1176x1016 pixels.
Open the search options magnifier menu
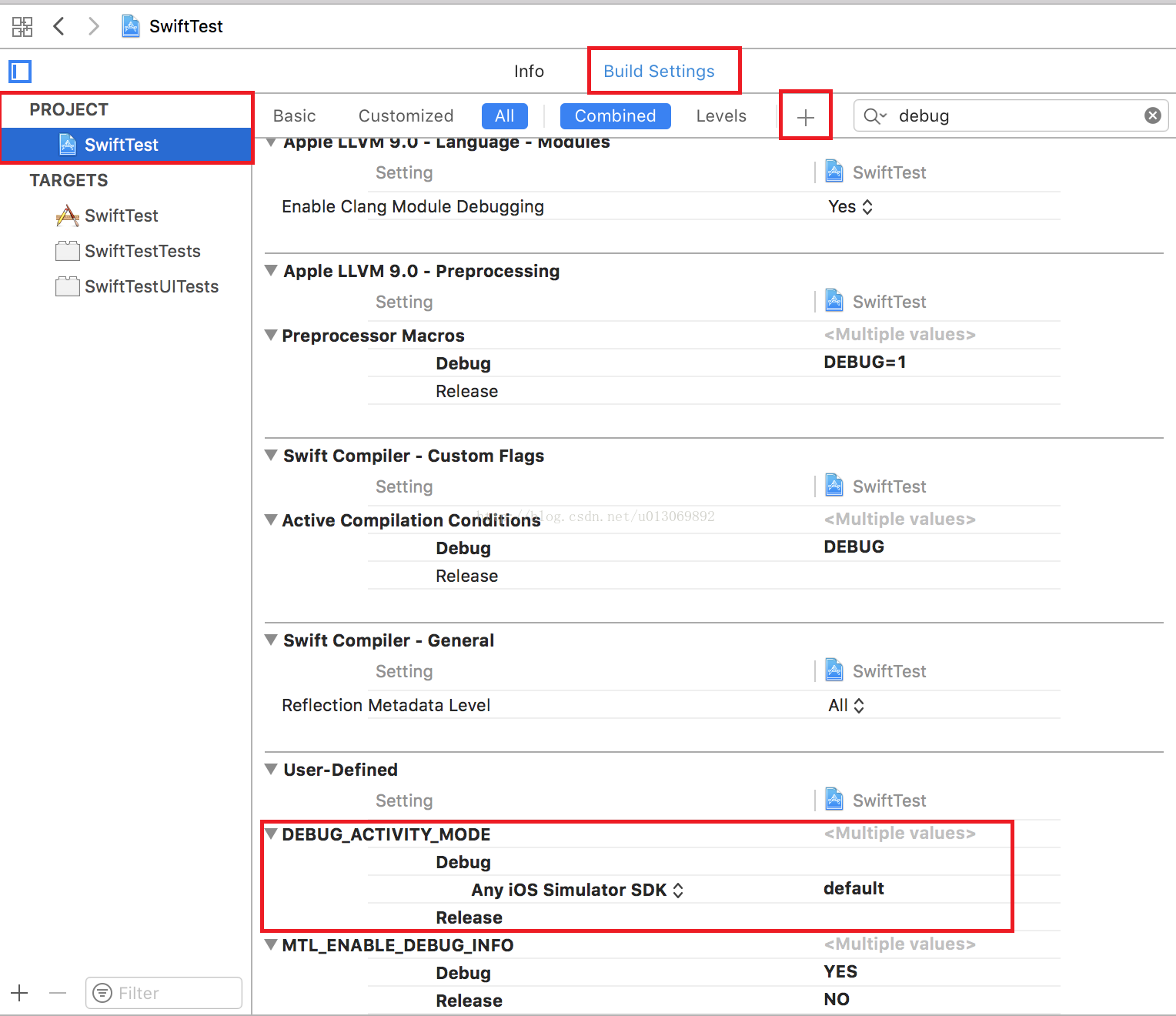click(x=875, y=116)
